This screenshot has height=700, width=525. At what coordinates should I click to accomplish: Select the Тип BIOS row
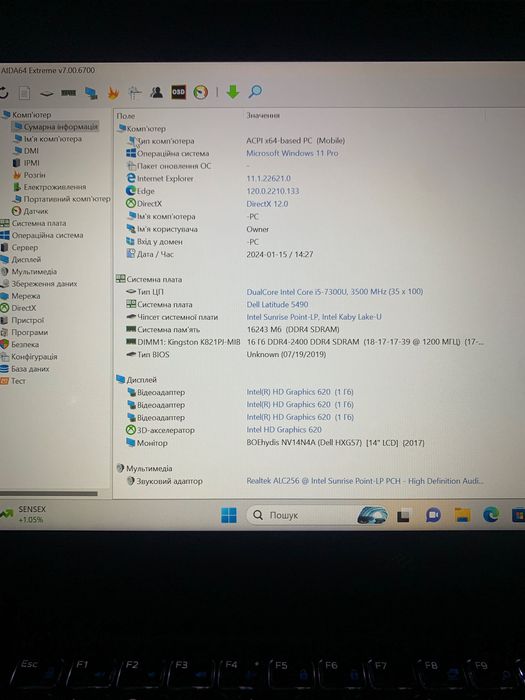click(226, 354)
